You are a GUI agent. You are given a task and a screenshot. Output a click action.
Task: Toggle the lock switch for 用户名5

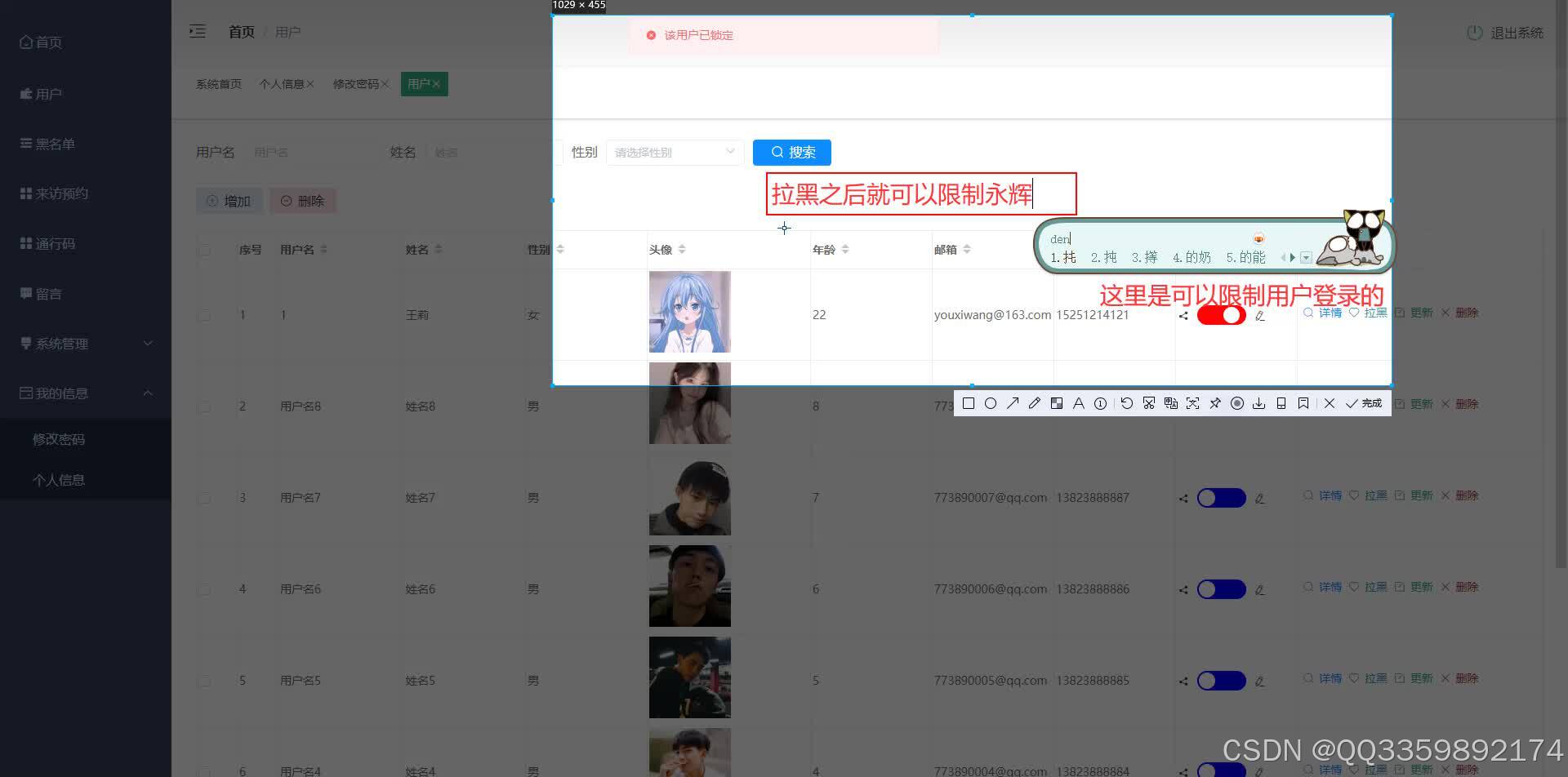click(x=1221, y=681)
